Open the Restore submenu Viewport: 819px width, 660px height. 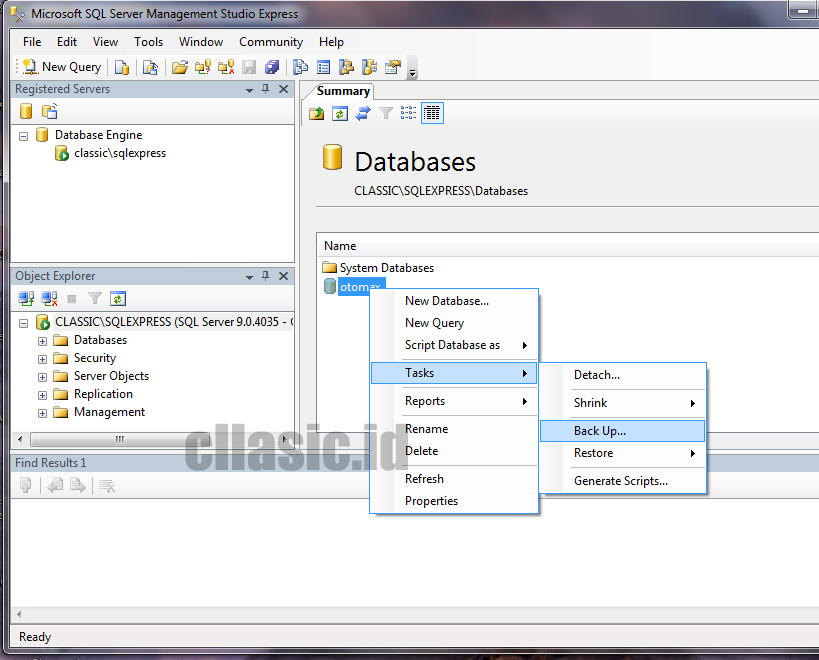(x=622, y=453)
